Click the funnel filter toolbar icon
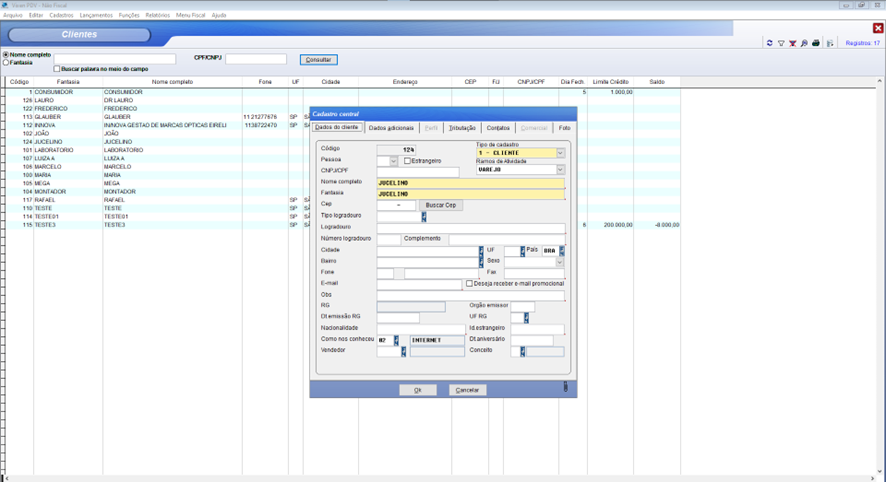 (781, 43)
